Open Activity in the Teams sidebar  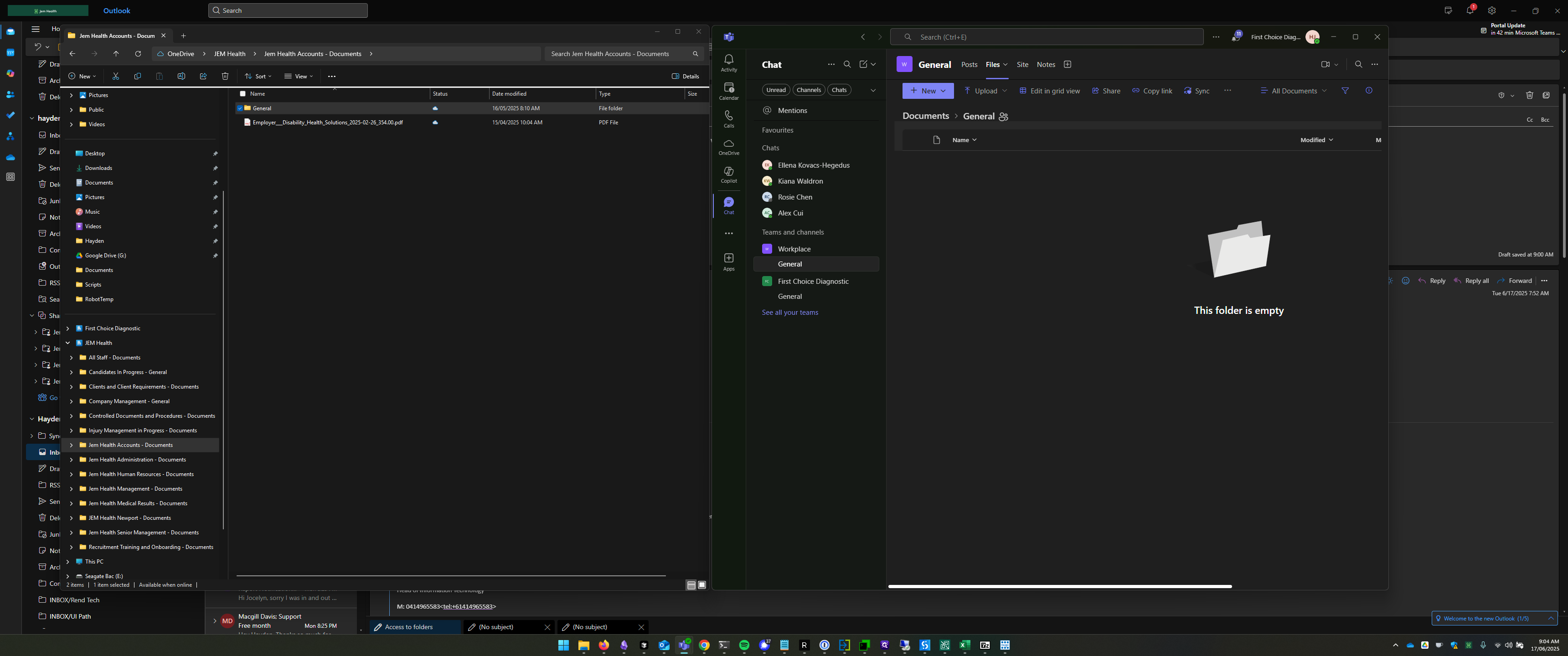(728, 63)
